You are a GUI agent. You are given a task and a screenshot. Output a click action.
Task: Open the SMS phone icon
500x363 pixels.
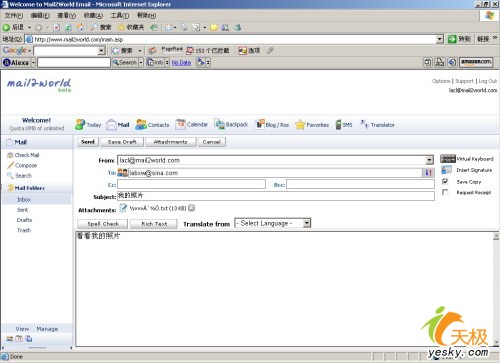[338, 124]
